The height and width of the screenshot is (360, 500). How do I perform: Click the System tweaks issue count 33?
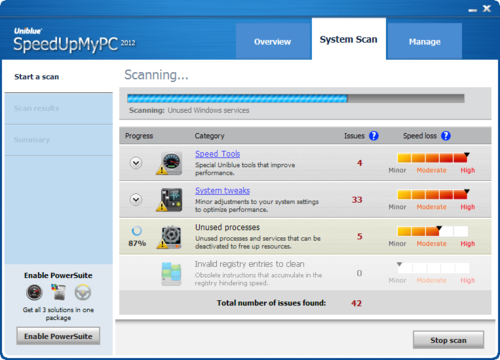click(357, 200)
